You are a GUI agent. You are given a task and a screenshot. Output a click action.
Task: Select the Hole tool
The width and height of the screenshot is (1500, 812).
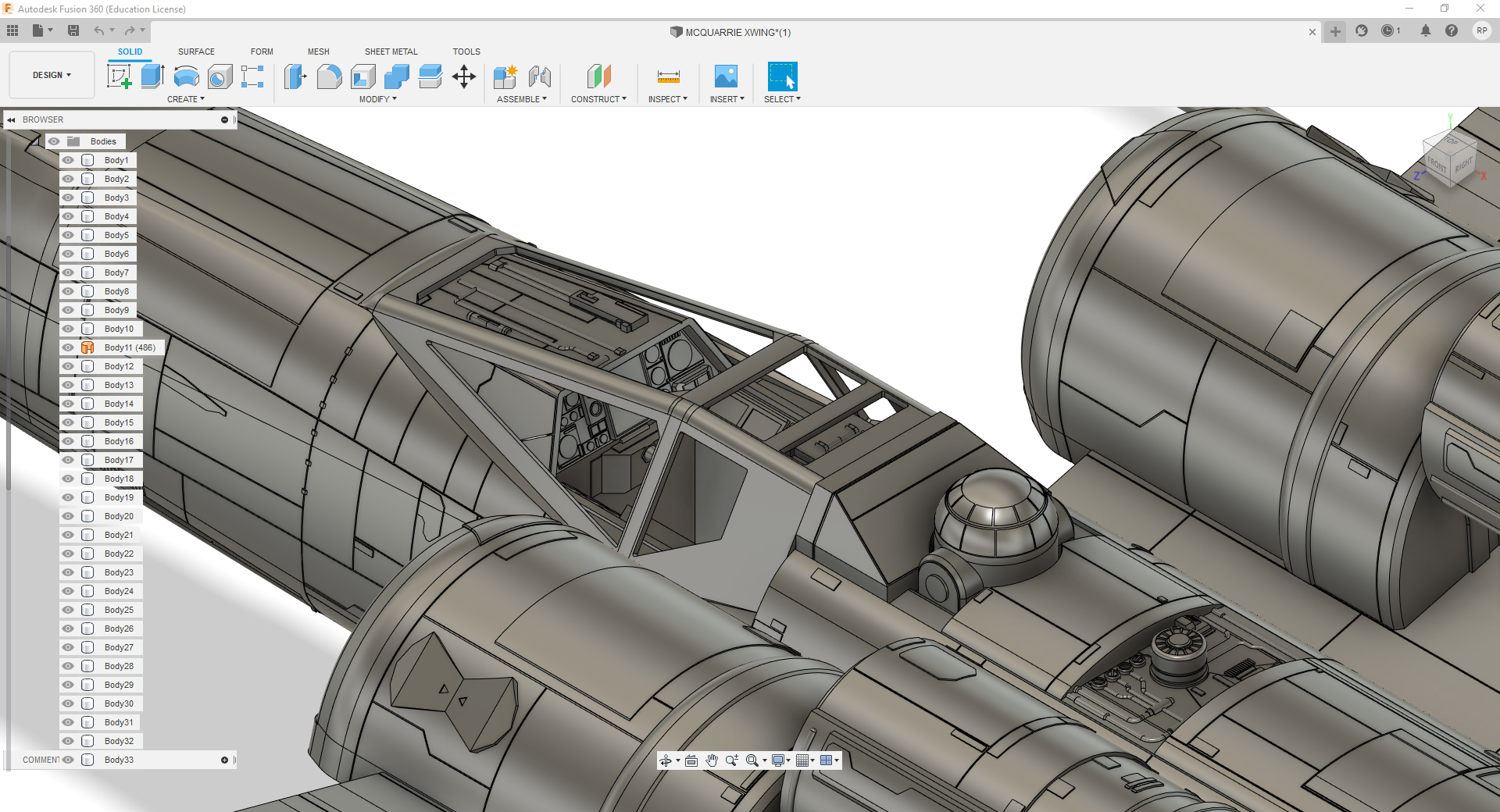coord(220,77)
